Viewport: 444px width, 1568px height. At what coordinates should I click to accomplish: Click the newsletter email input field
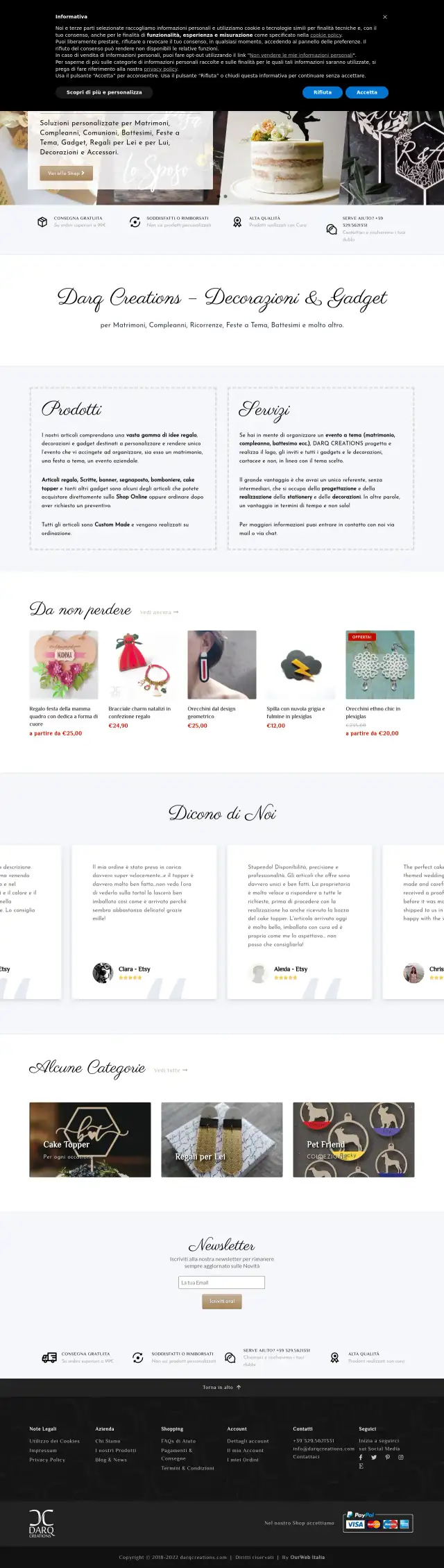222,1283
